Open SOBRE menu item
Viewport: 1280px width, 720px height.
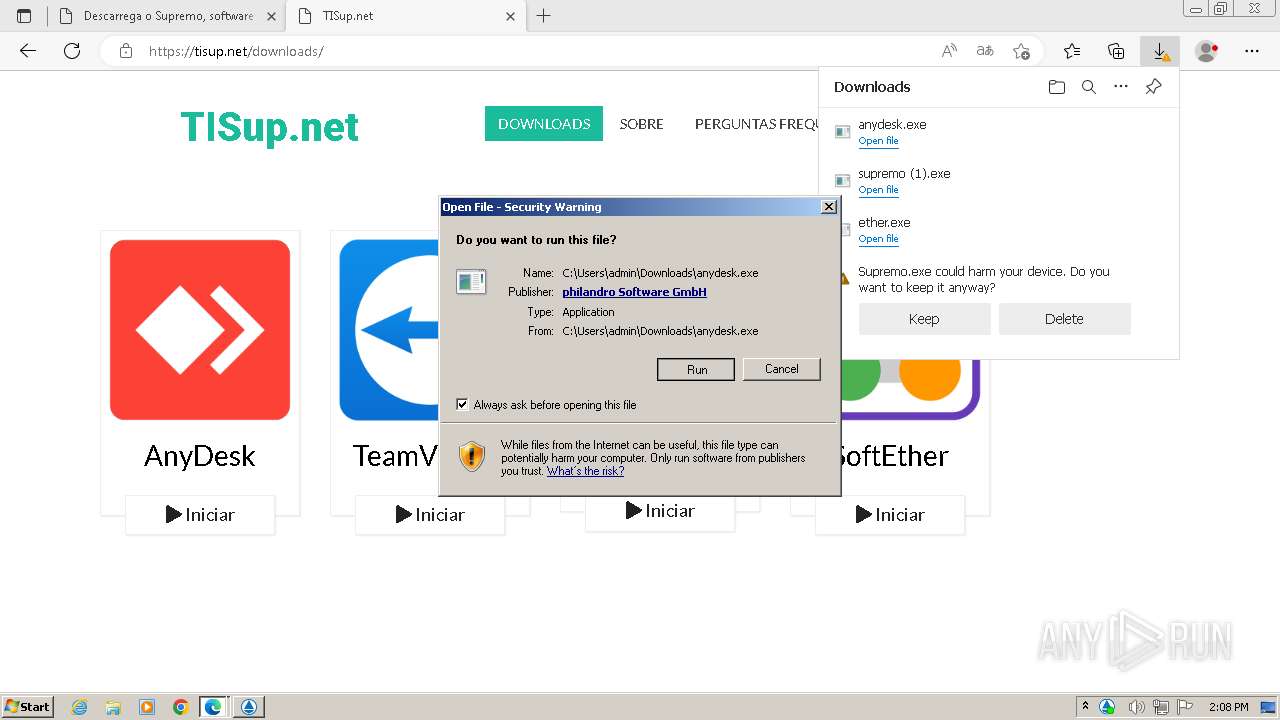pyautogui.click(x=641, y=124)
